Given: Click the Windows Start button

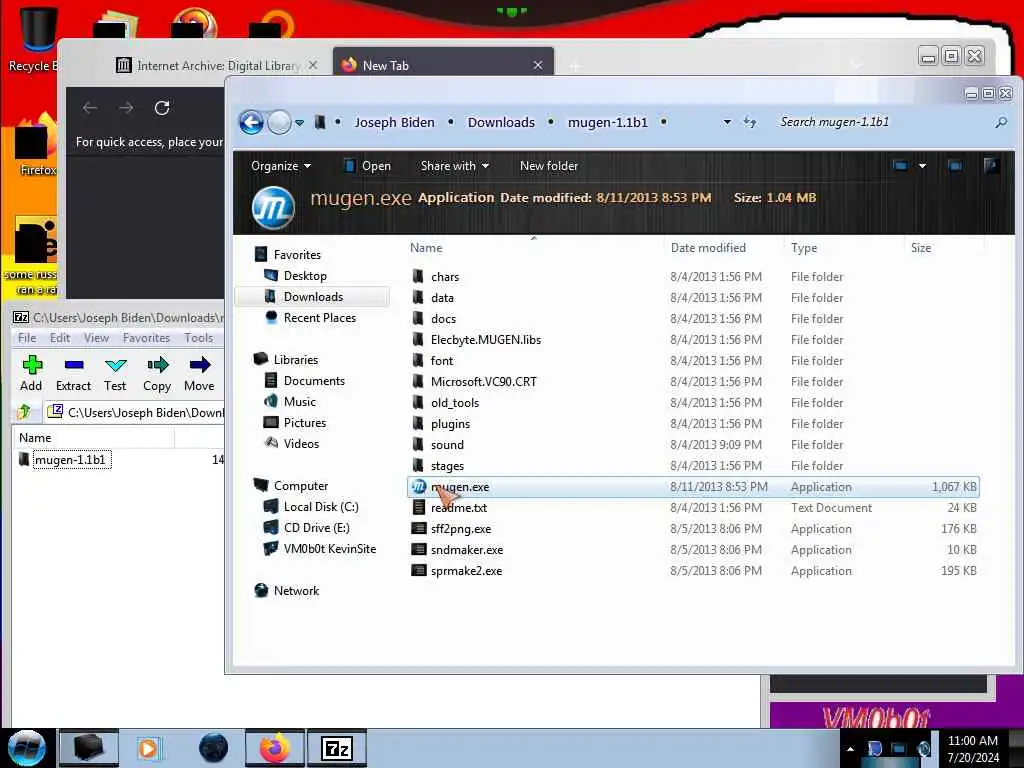Looking at the screenshot, I should tap(27, 748).
